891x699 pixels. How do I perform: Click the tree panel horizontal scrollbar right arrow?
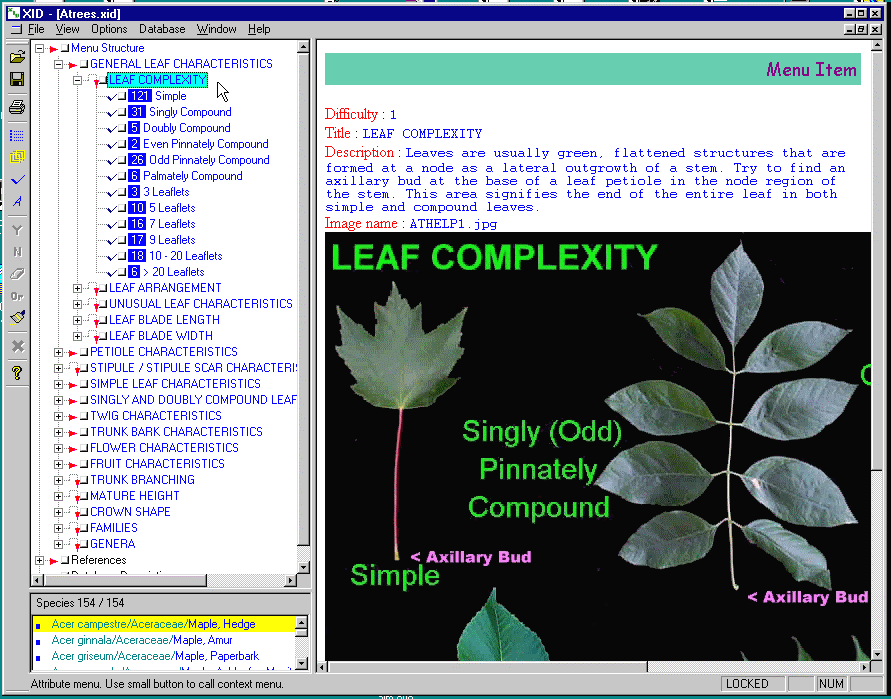pyautogui.click(x=291, y=580)
